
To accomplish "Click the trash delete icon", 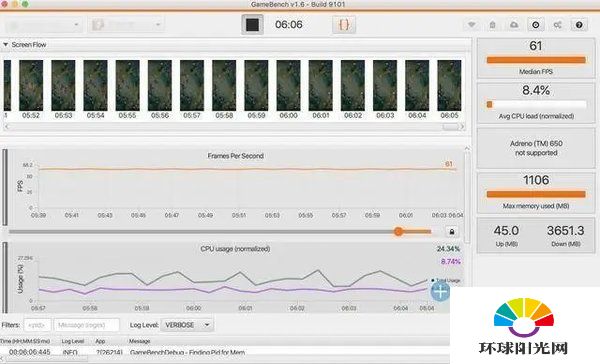I will coord(492,25).
